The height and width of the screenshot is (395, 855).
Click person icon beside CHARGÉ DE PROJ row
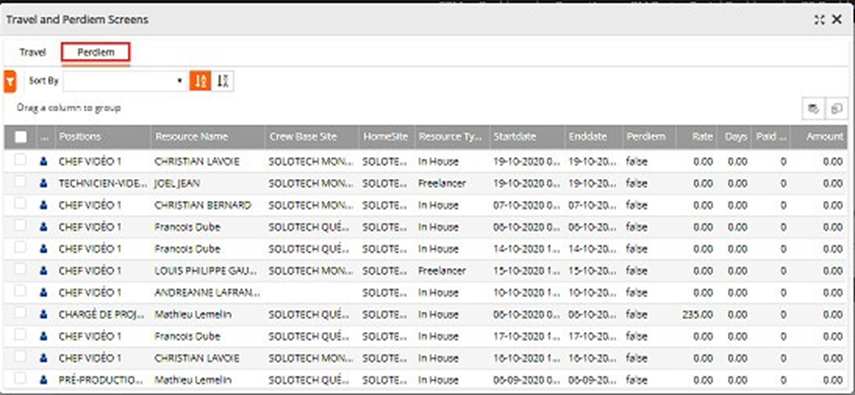[44, 314]
